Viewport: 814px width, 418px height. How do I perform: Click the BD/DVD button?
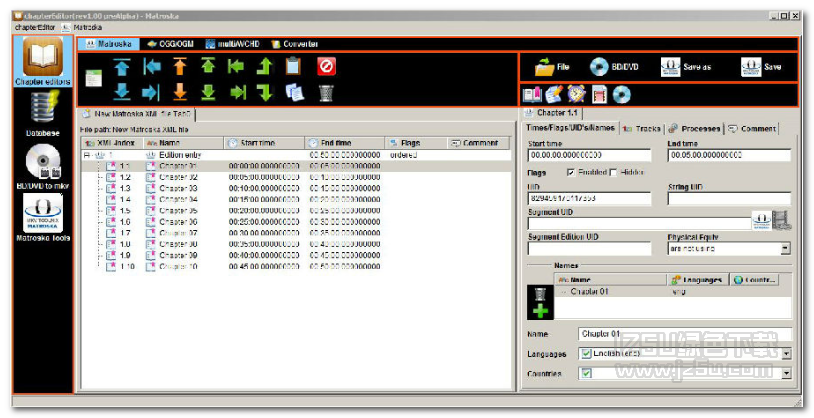[x=614, y=67]
